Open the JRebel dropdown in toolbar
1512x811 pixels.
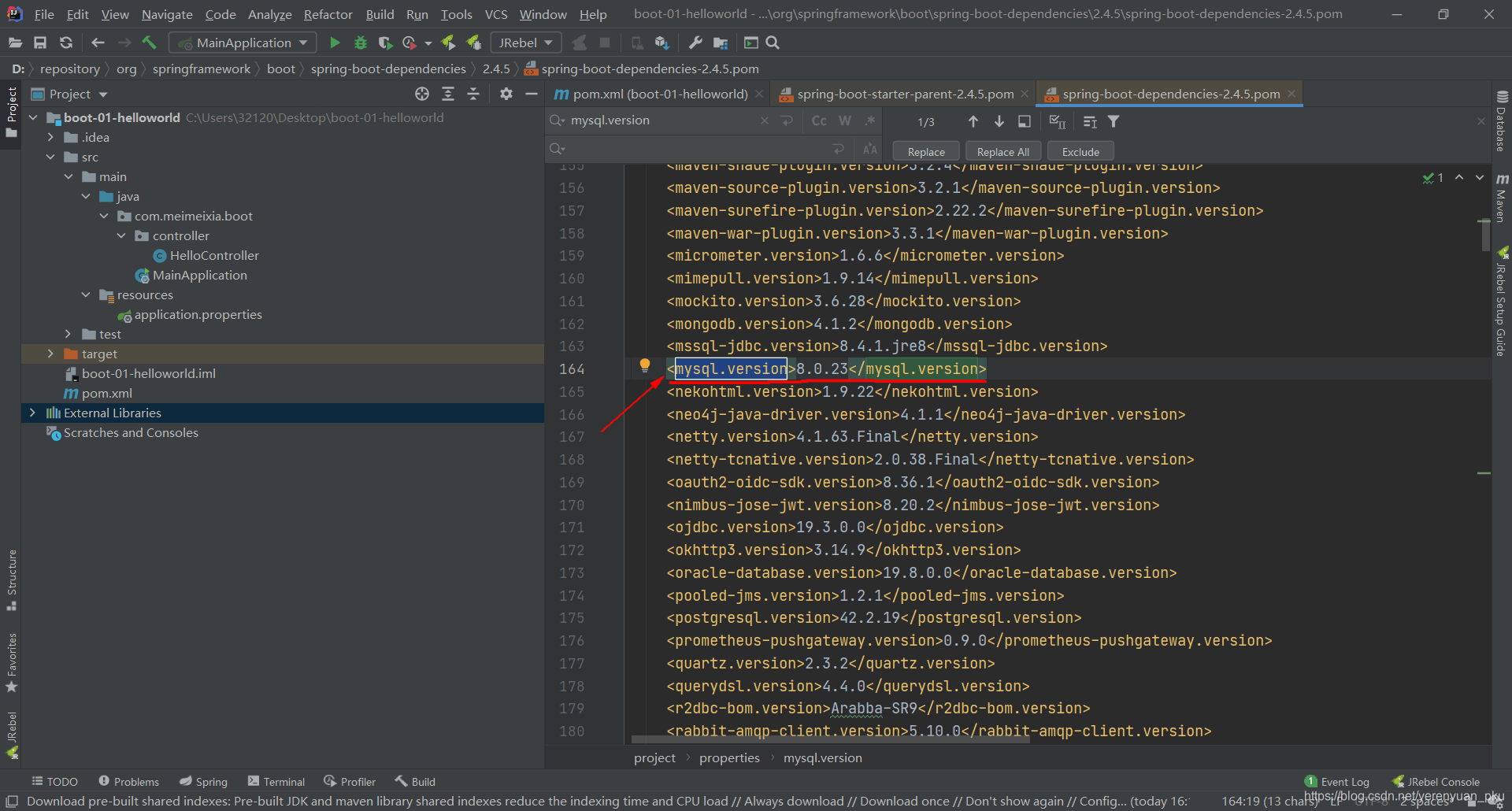pyautogui.click(x=525, y=43)
